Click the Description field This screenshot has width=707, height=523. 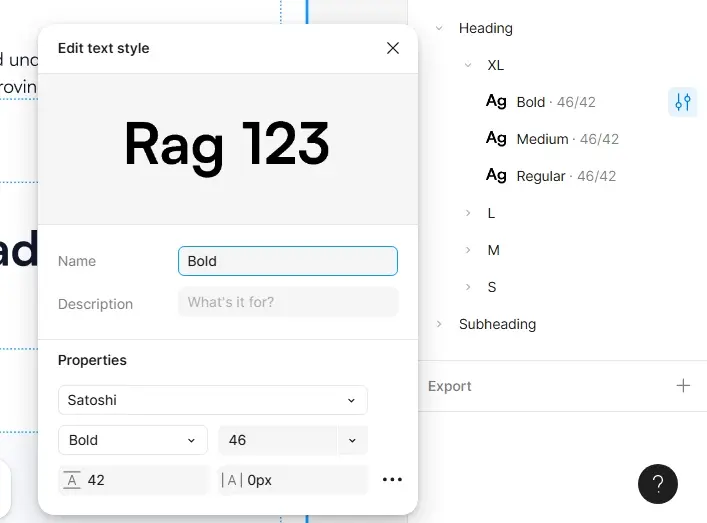(x=287, y=302)
